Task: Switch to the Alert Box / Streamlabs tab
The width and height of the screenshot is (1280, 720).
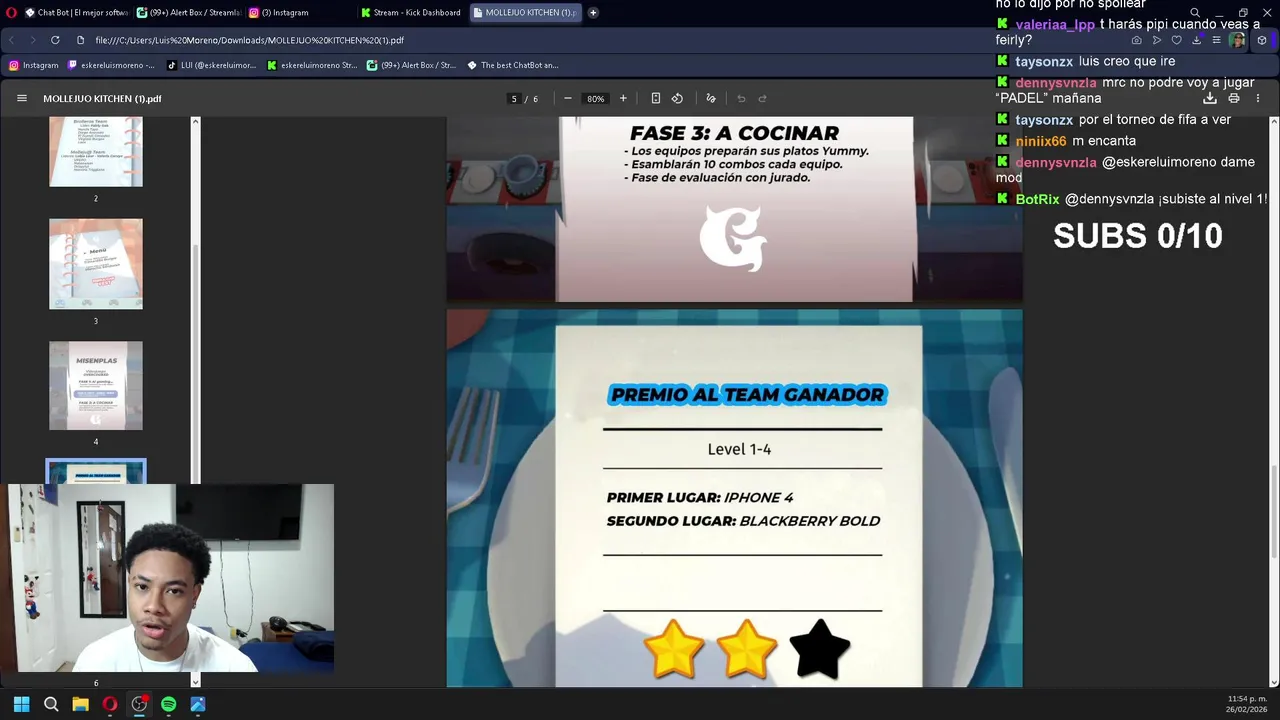Action: [188, 12]
